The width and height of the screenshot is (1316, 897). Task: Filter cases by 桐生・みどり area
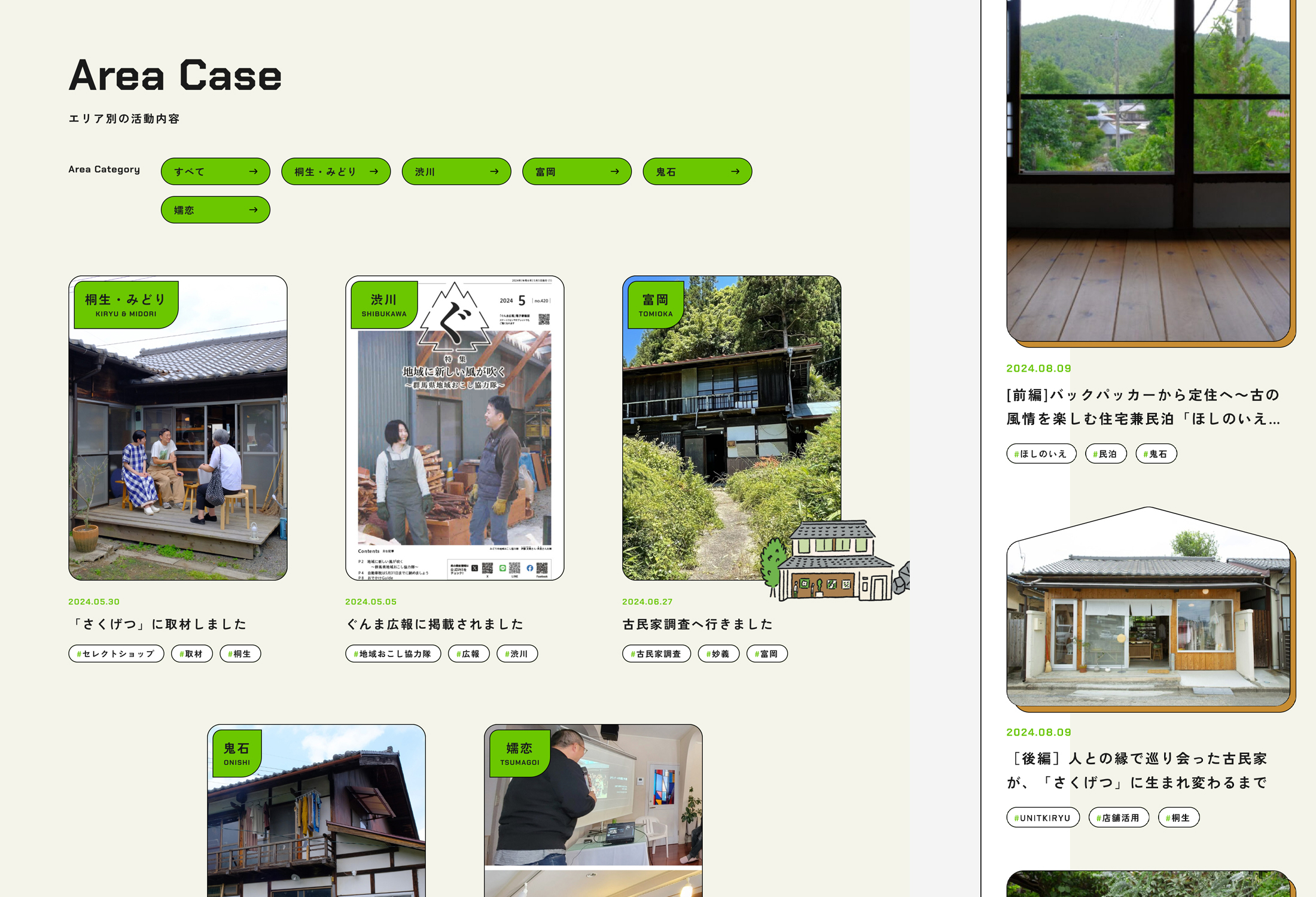pyautogui.click(x=336, y=172)
